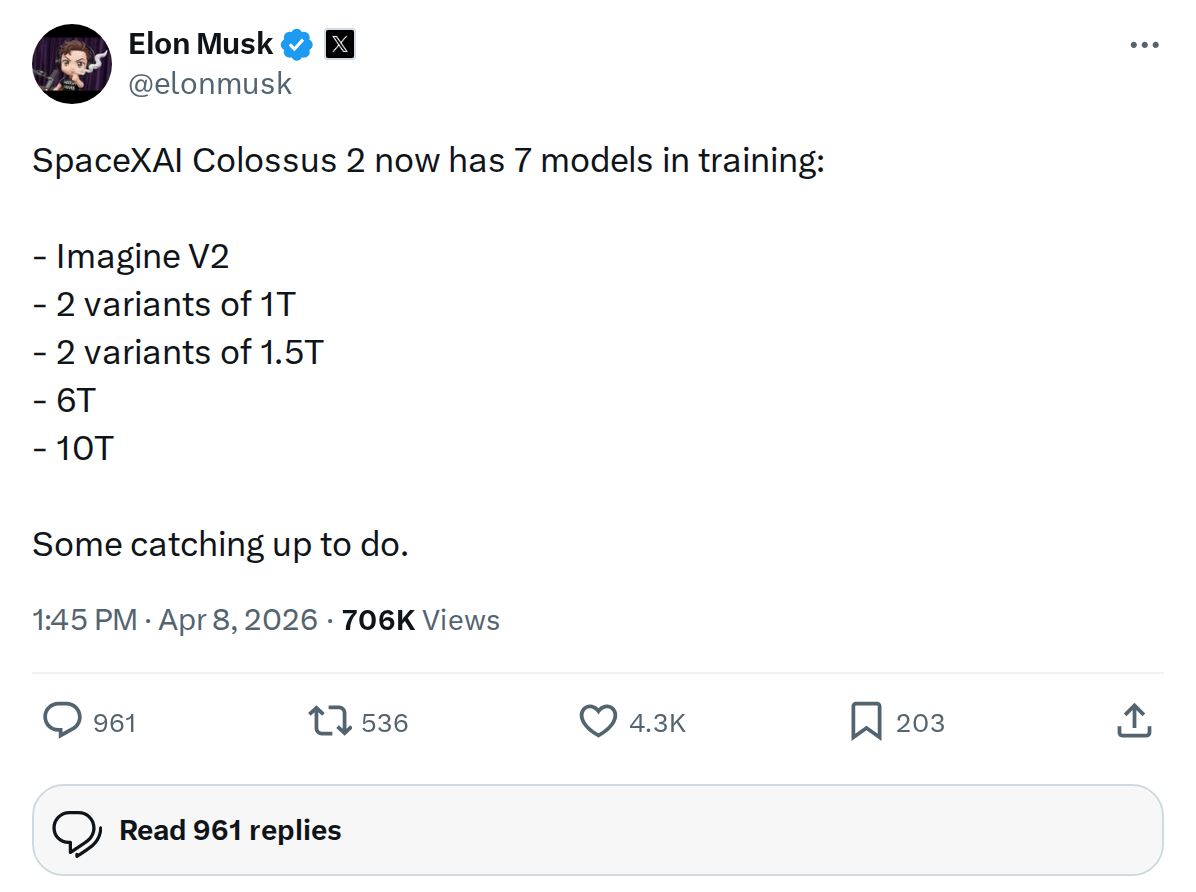Like the tweet
The image size is (1196, 892).
click(x=598, y=721)
